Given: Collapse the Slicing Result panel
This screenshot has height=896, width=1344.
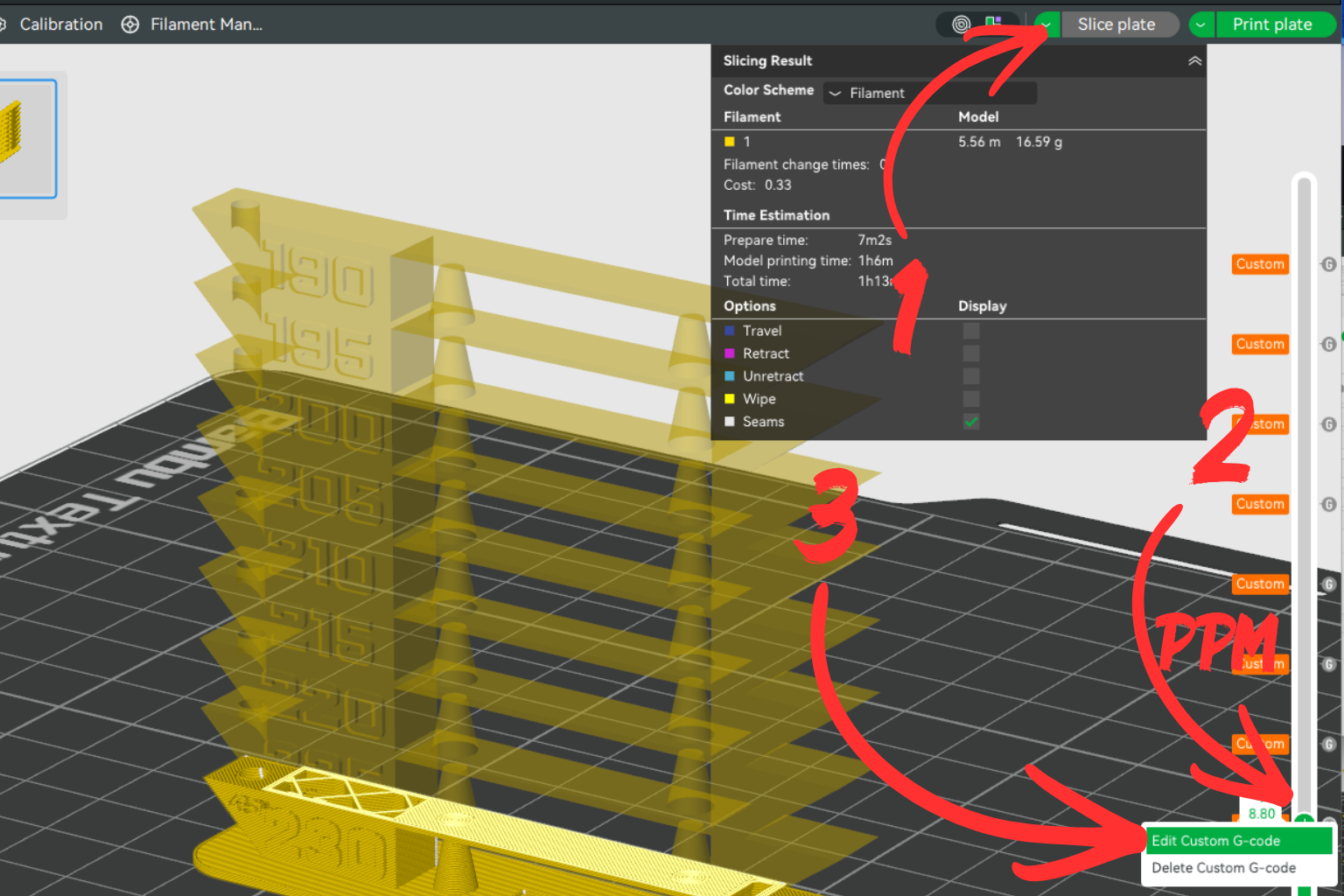Looking at the screenshot, I should pyautogui.click(x=1194, y=60).
